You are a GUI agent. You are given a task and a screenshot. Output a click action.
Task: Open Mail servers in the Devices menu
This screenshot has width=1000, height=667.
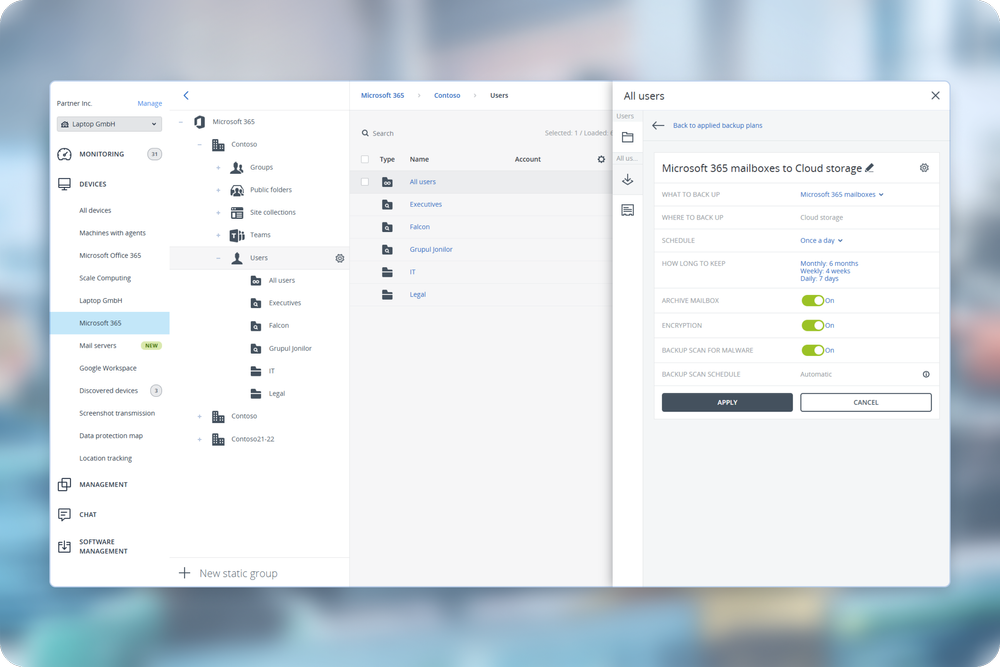98,346
